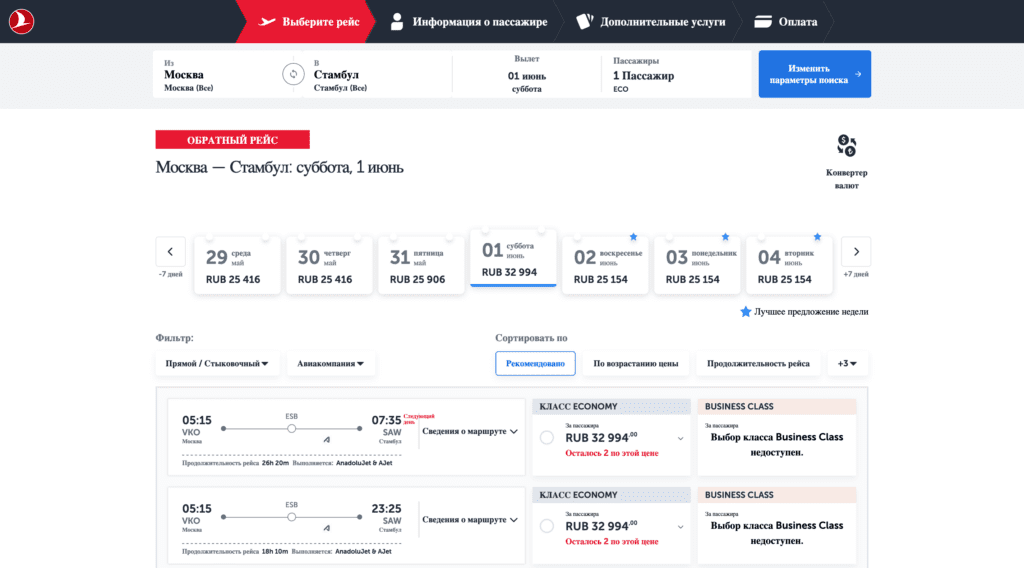Viewport: 1024px width, 568px height.
Task: Click the 'Следующий день' next-day label
Action: pyautogui.click(x=419, y=418)
